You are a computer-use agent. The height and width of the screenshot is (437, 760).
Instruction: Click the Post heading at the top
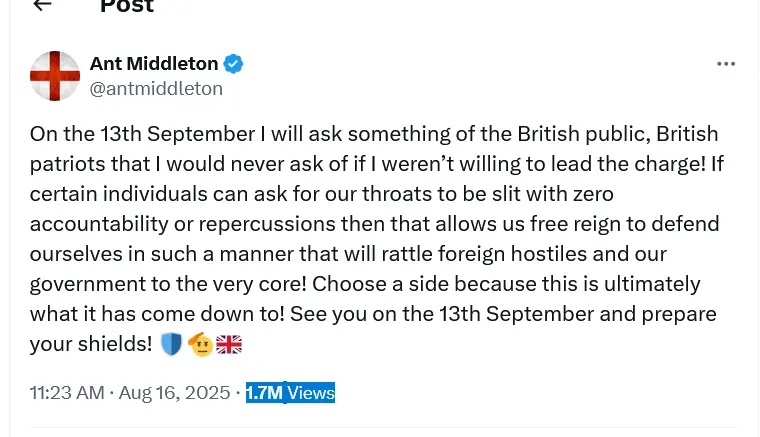pyautogui.click(x=127, y=6)
